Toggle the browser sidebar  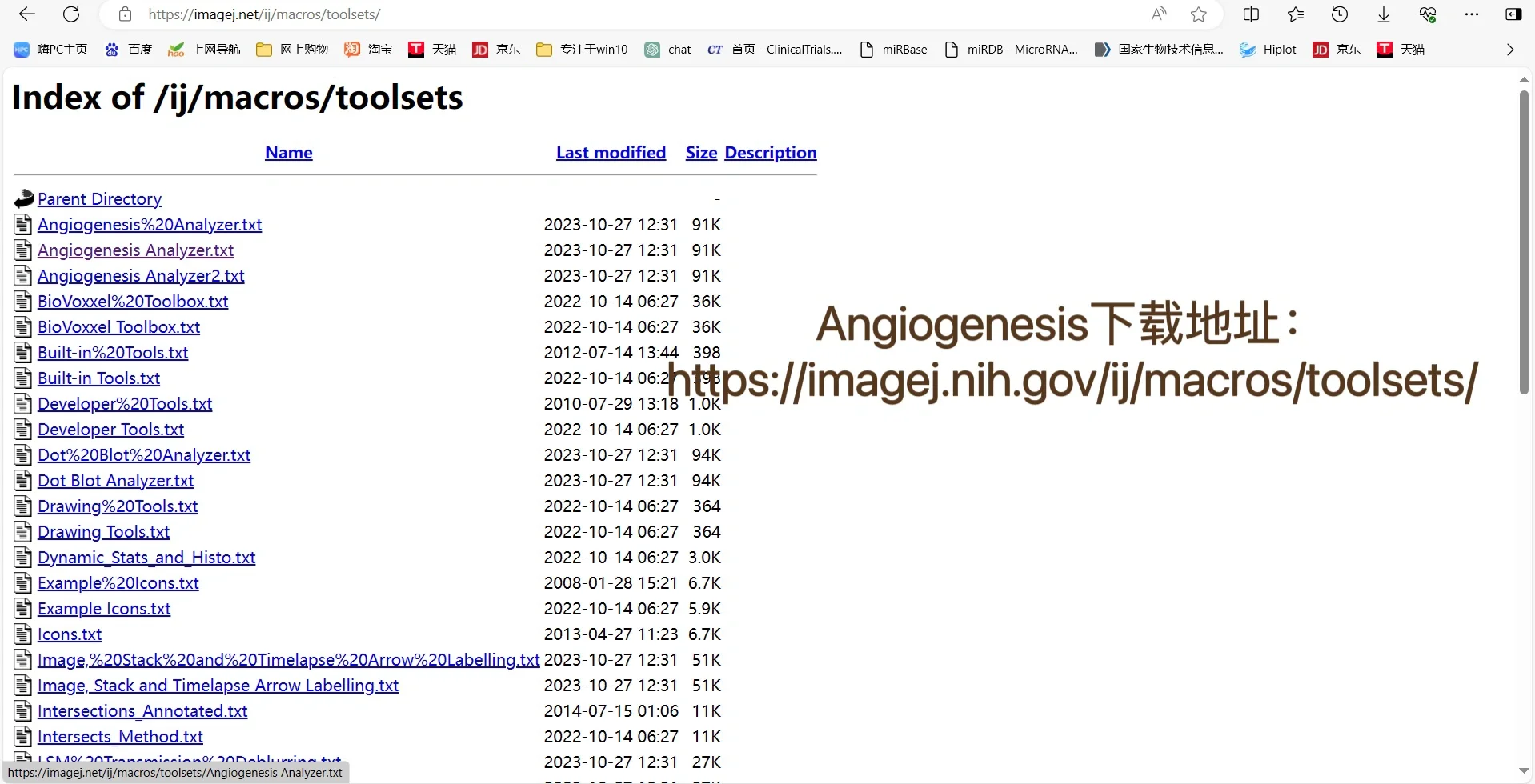click(1513, 14)
